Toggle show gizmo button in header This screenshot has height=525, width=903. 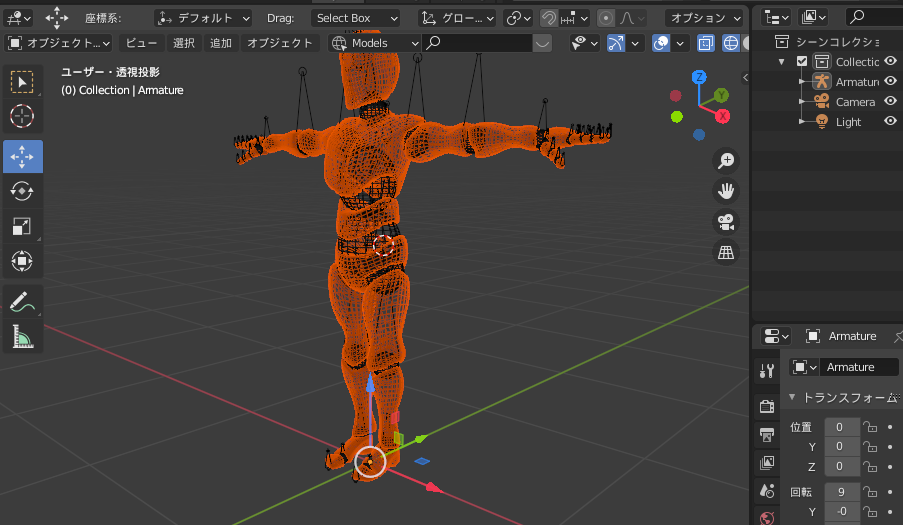[616, 43]
